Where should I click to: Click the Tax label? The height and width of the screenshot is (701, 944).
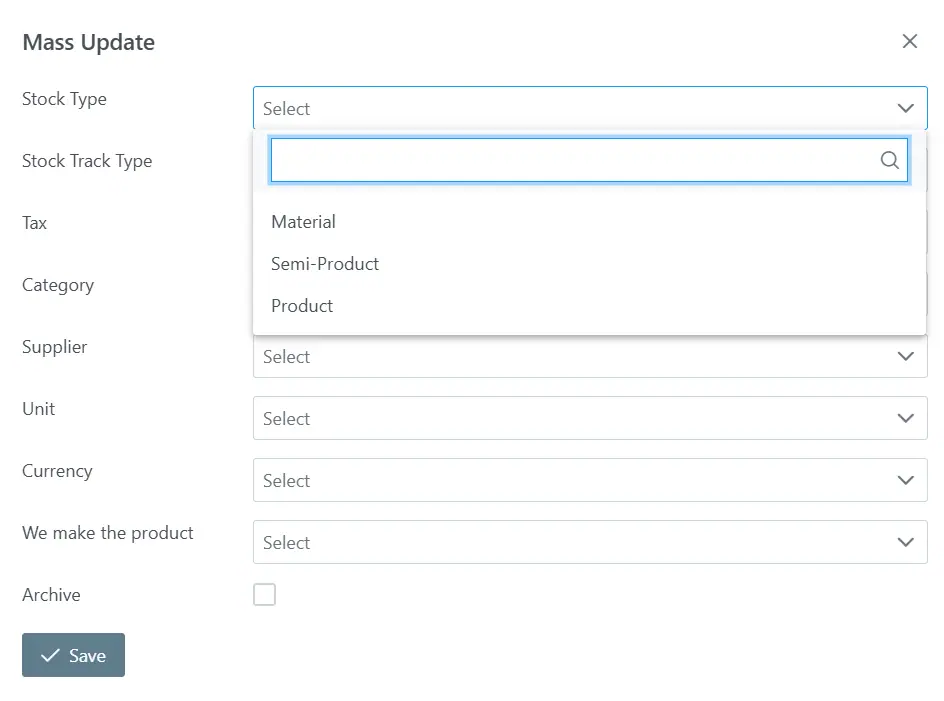34,223
